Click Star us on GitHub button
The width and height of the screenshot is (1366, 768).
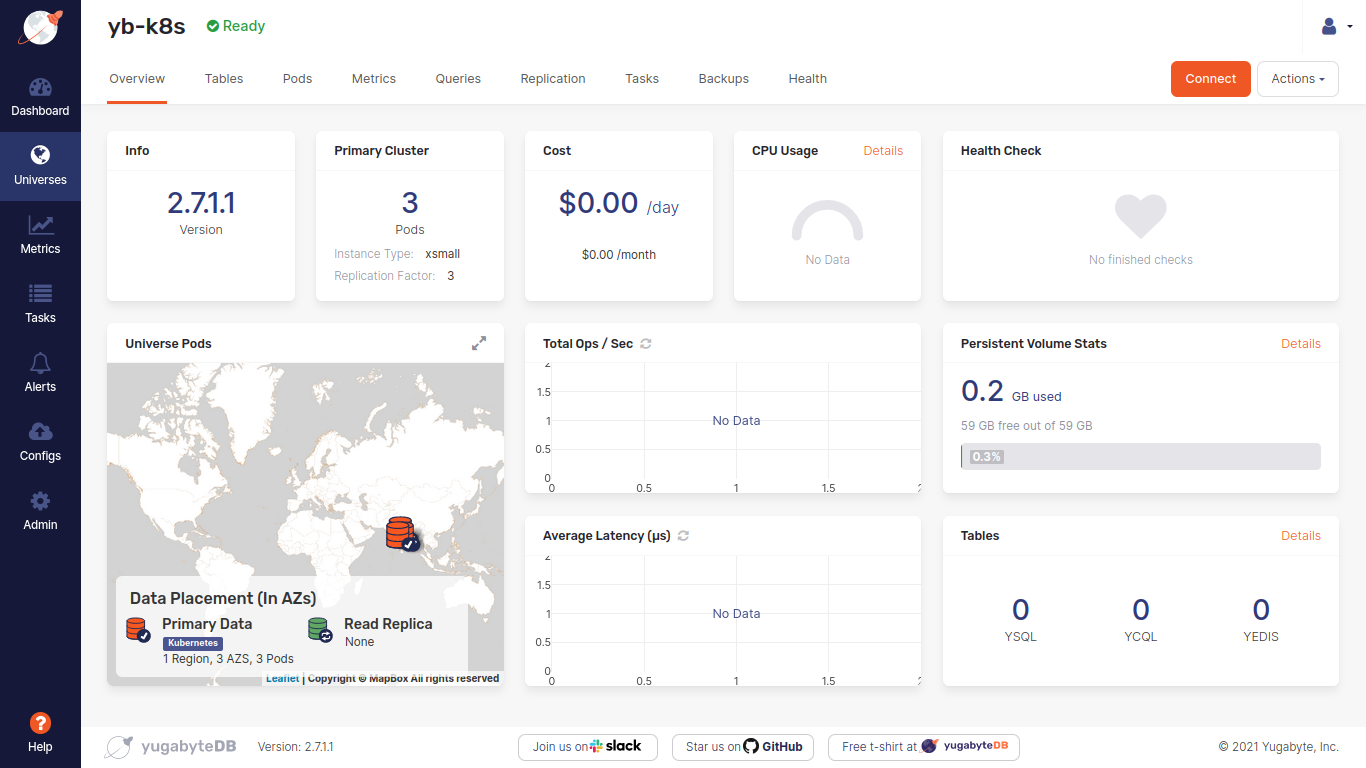[743, 747]
